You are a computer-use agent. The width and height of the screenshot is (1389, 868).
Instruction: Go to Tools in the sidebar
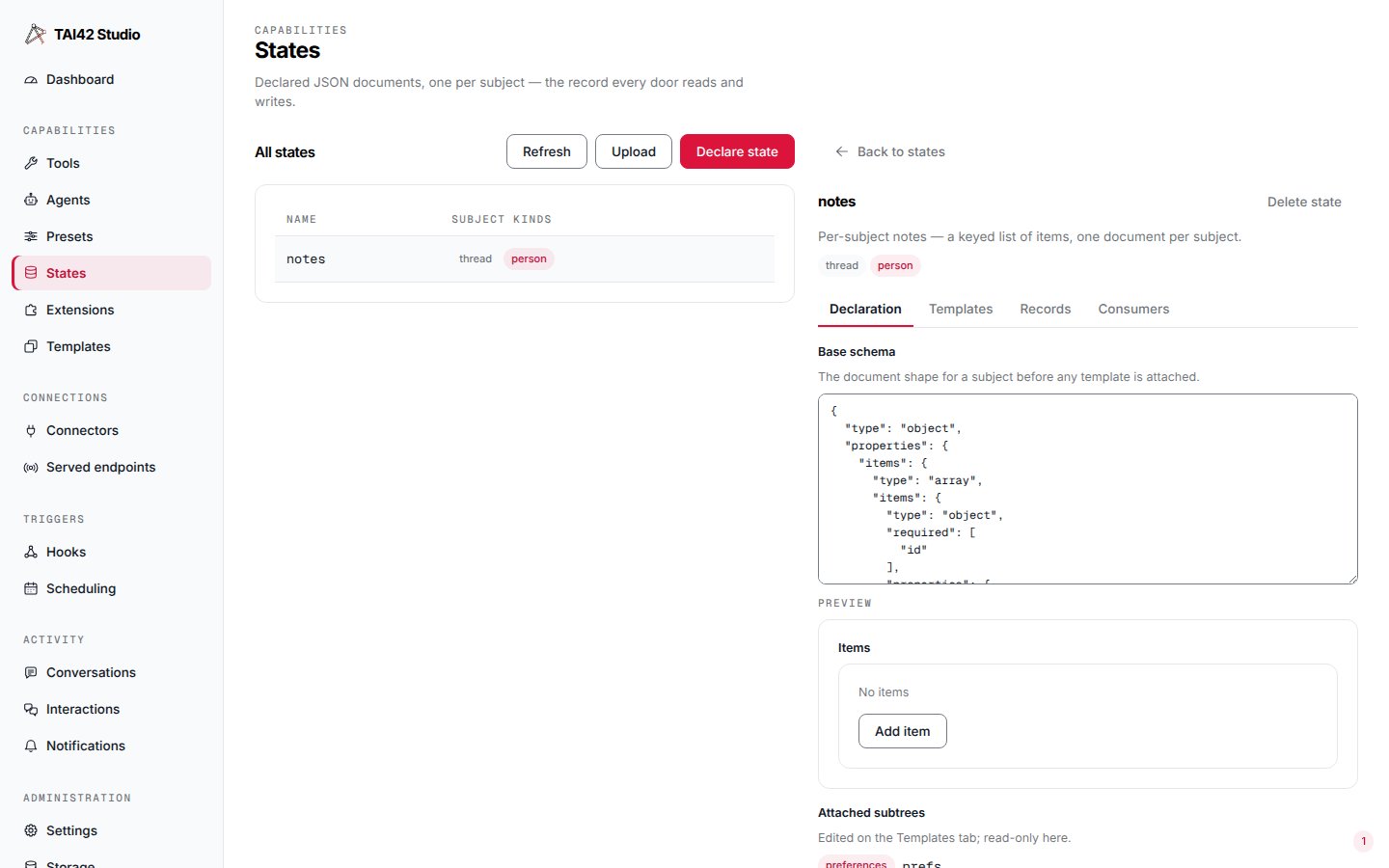[111, 164]
